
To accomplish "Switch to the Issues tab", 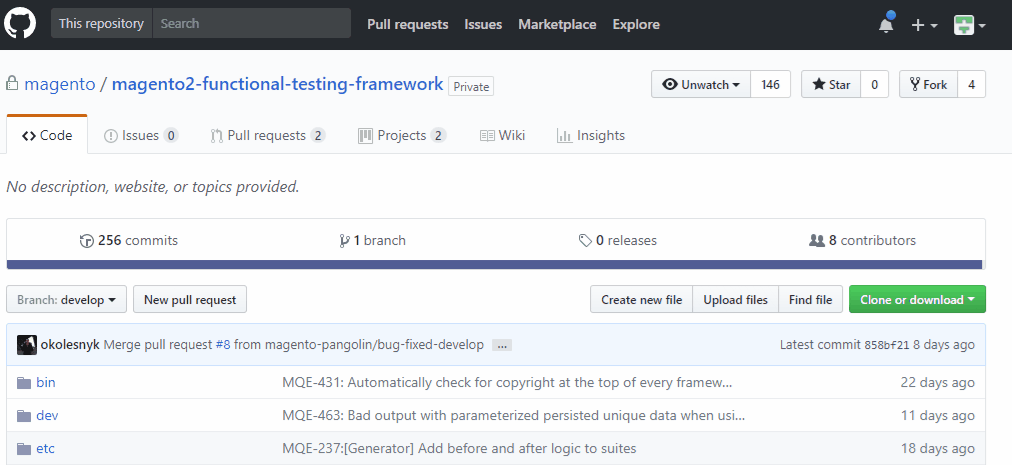I will coord(140,135).
